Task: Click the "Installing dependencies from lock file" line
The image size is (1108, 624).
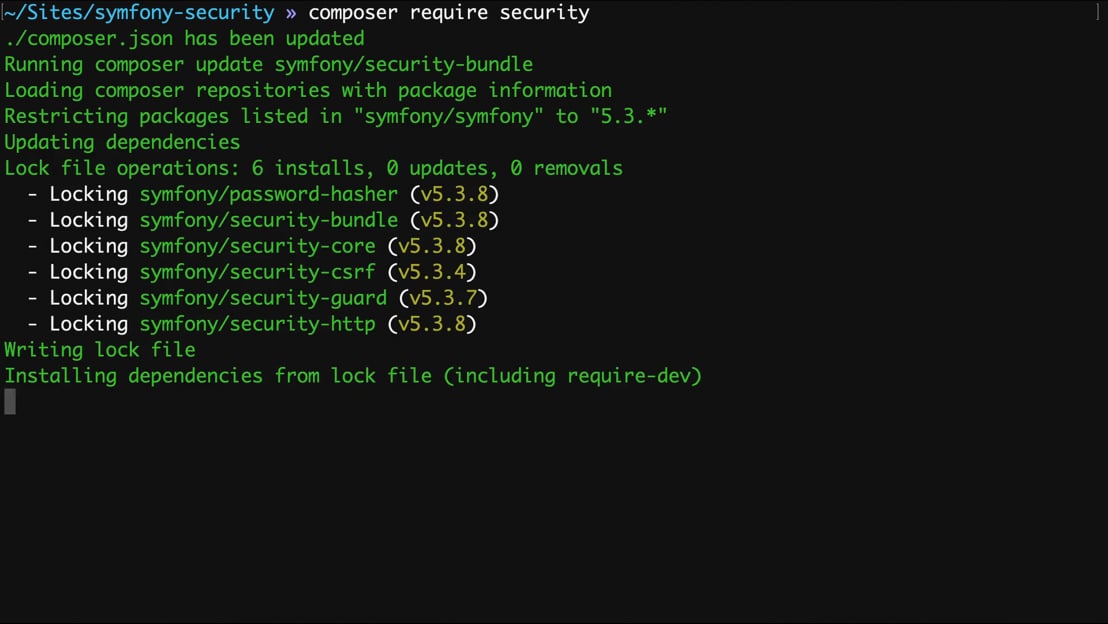Action: pos(353,376)
